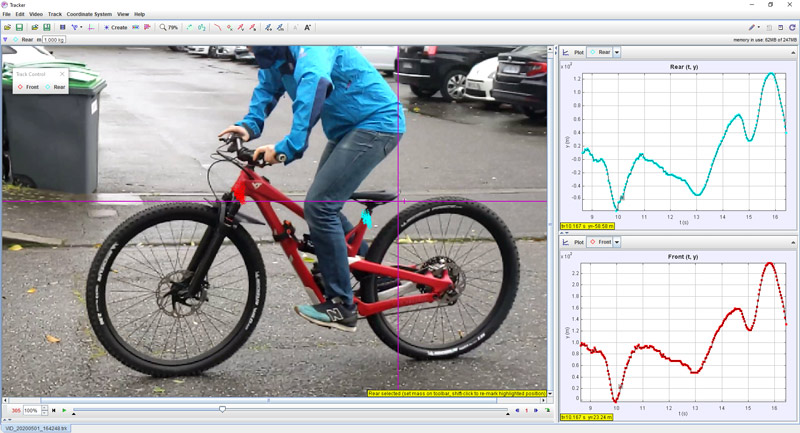
Task: Edit play rate field 100%
Action: click(31, 410)
